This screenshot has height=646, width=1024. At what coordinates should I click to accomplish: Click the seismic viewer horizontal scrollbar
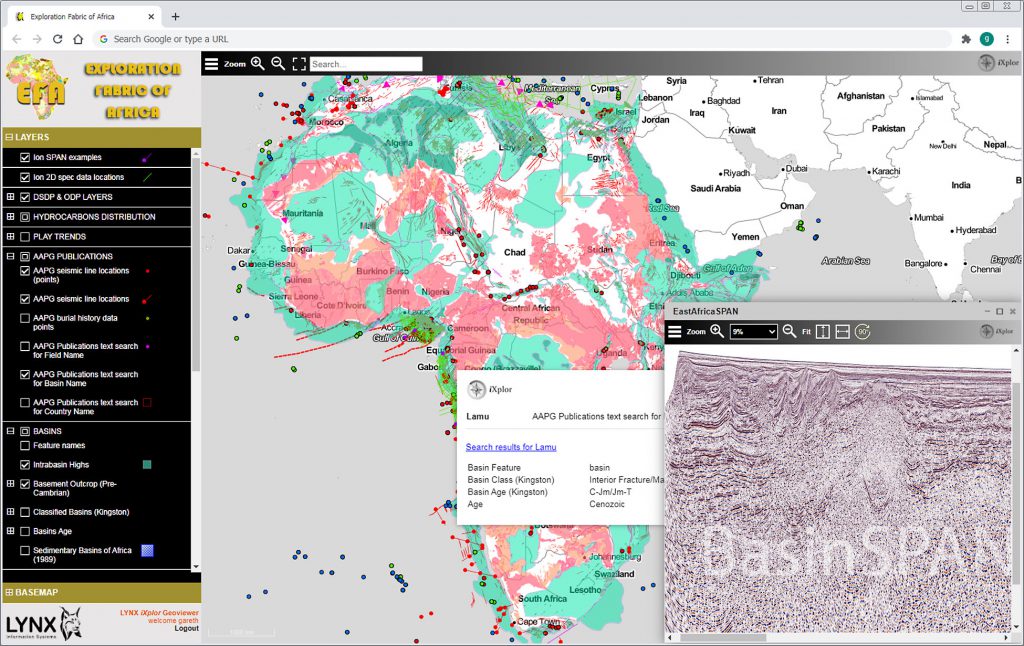[x=723, y=638]
